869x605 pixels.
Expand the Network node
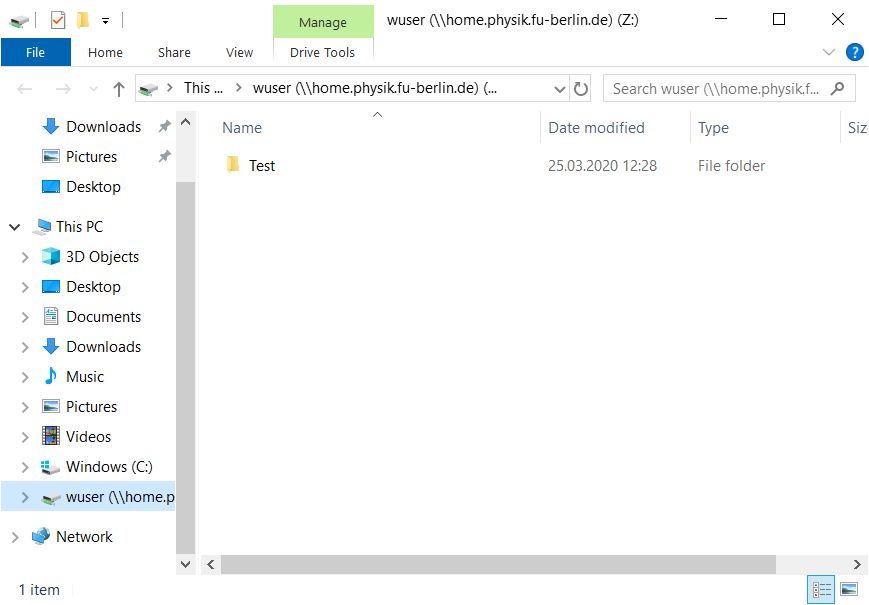point(15,537)
